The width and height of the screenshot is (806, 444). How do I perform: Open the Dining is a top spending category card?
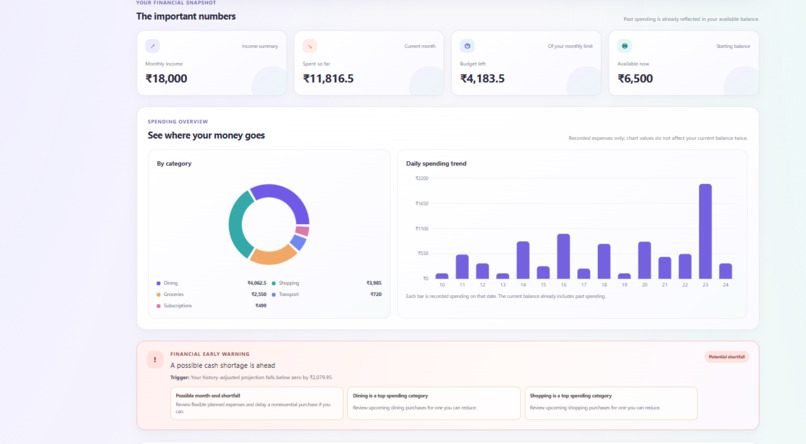(434, 403)
